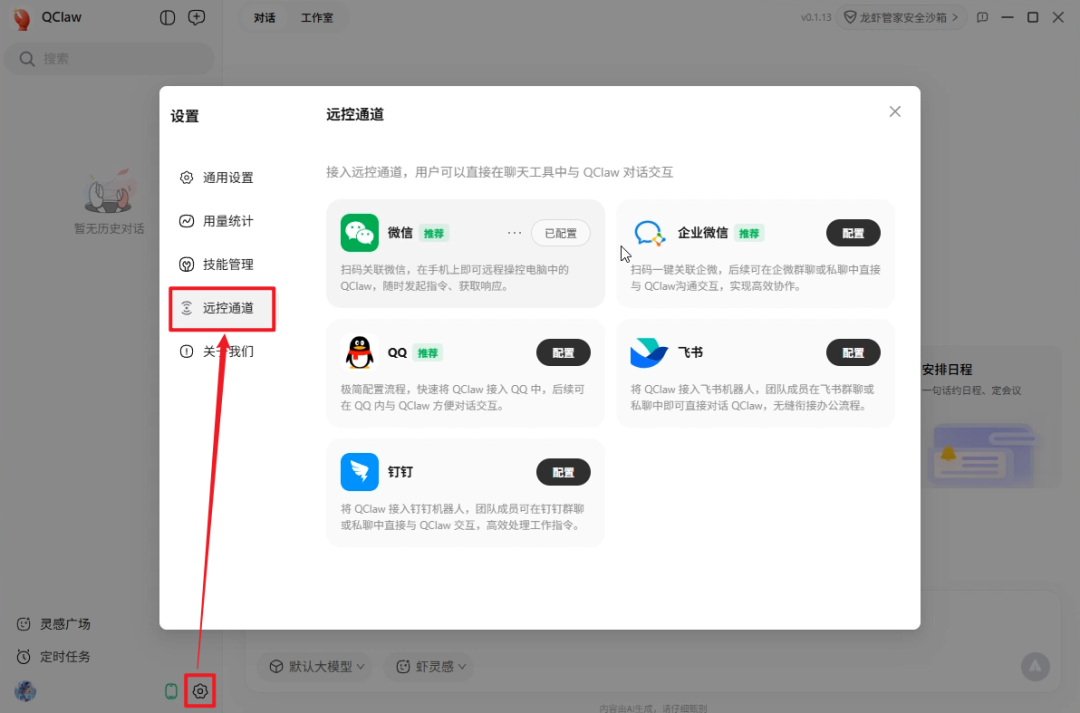Switch to the 对话 tab
This screenshot has height=713, width=1080.
point(264,17)
